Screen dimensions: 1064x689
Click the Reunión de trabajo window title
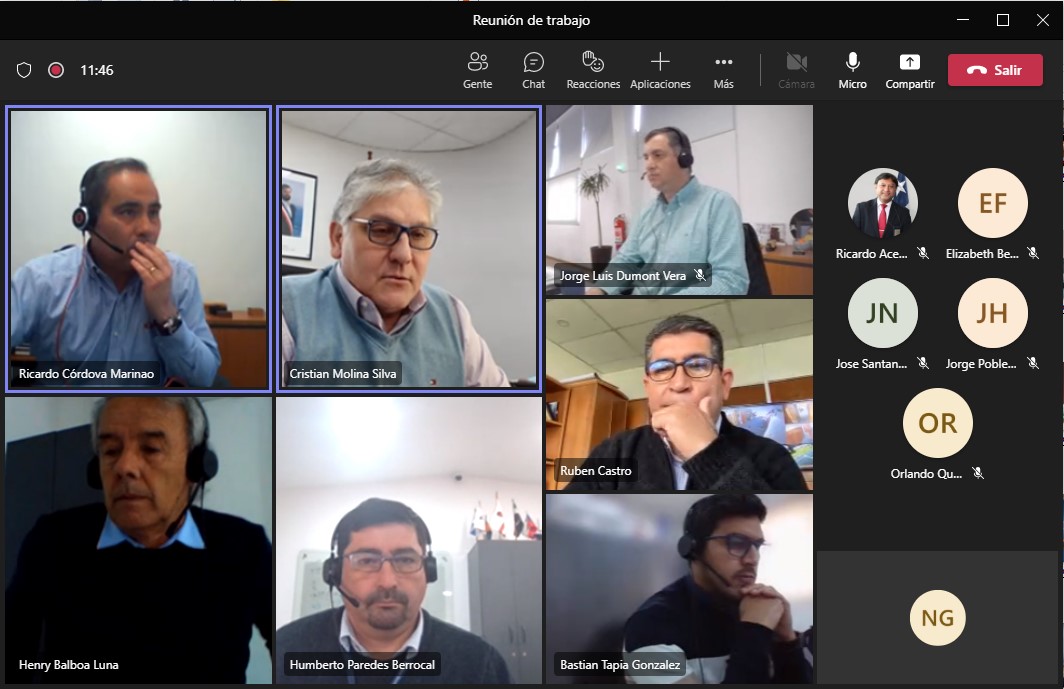pos(531,20)
